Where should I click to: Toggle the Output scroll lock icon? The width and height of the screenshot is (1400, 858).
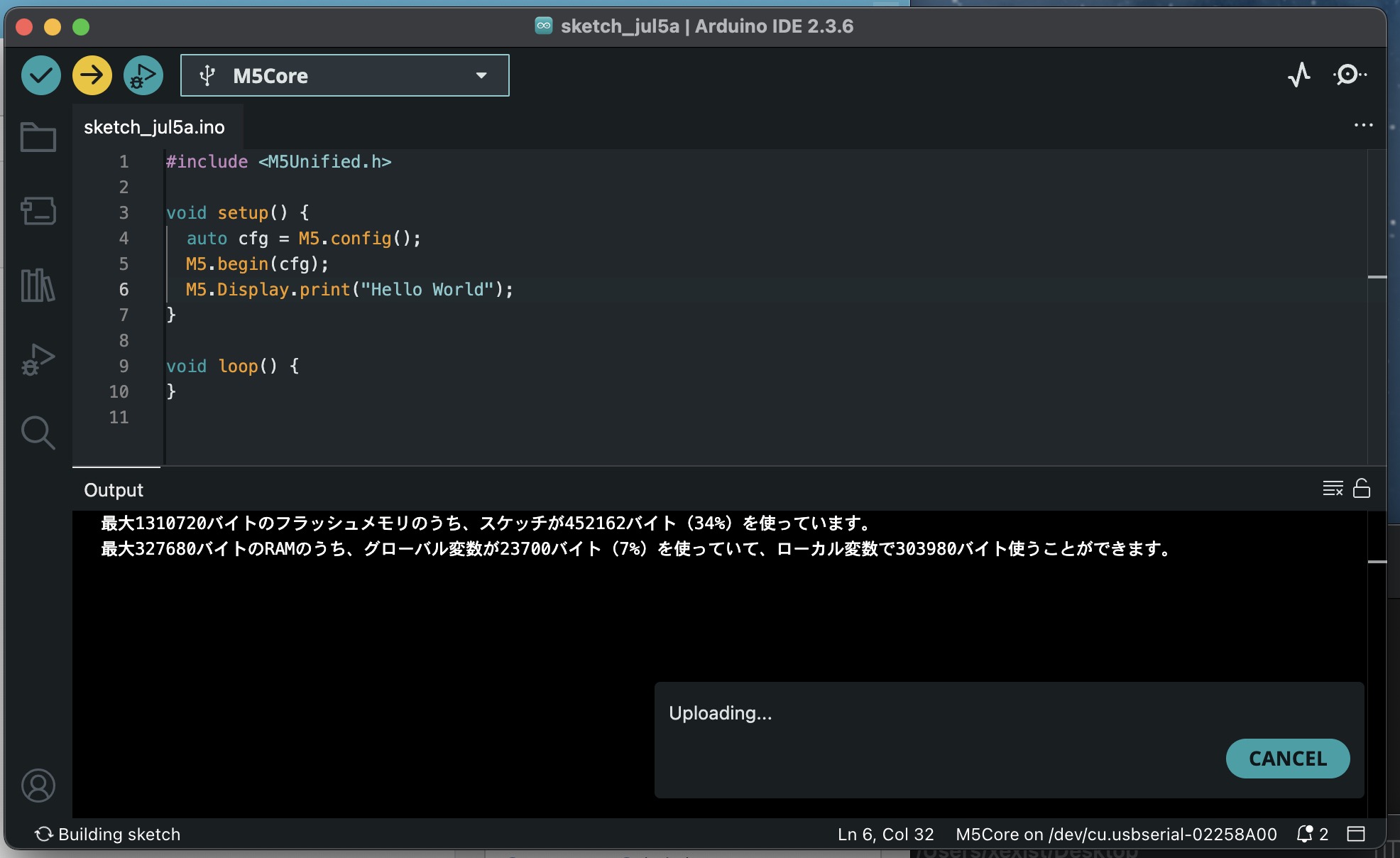tap(1362, 489)
